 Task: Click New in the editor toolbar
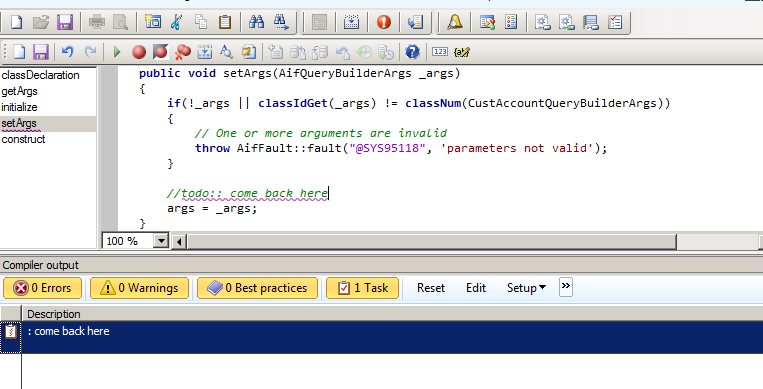tap(19, 52)
